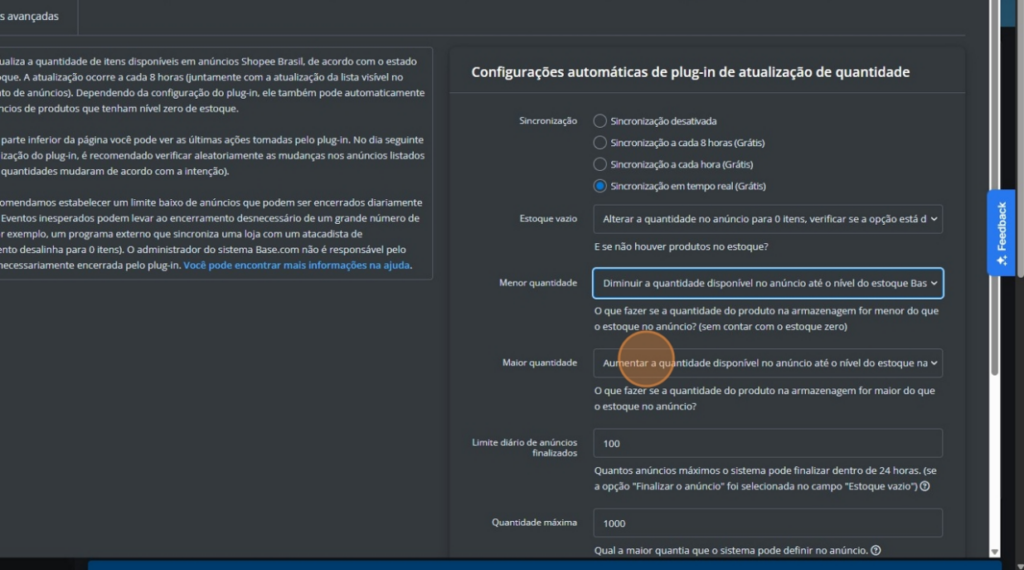The image size is (1024, 570).
Task: Choose 'Sincronização a cada 8 horas' radio
Action: [x=600, y=143]
